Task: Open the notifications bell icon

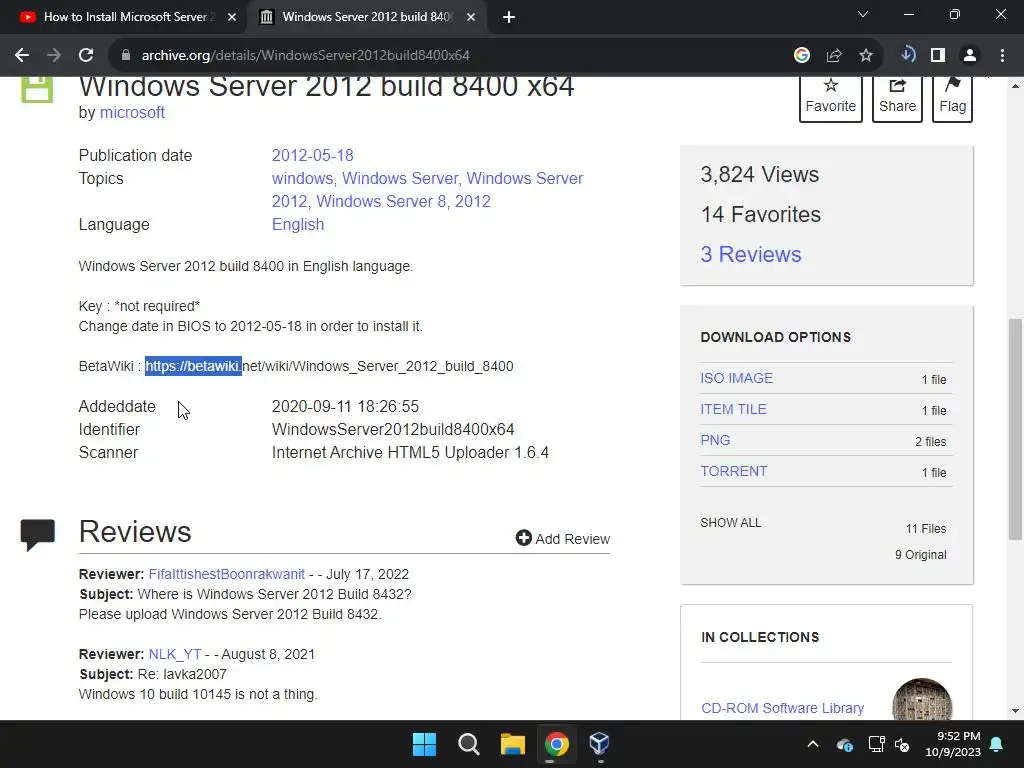Action: point(997,744)
